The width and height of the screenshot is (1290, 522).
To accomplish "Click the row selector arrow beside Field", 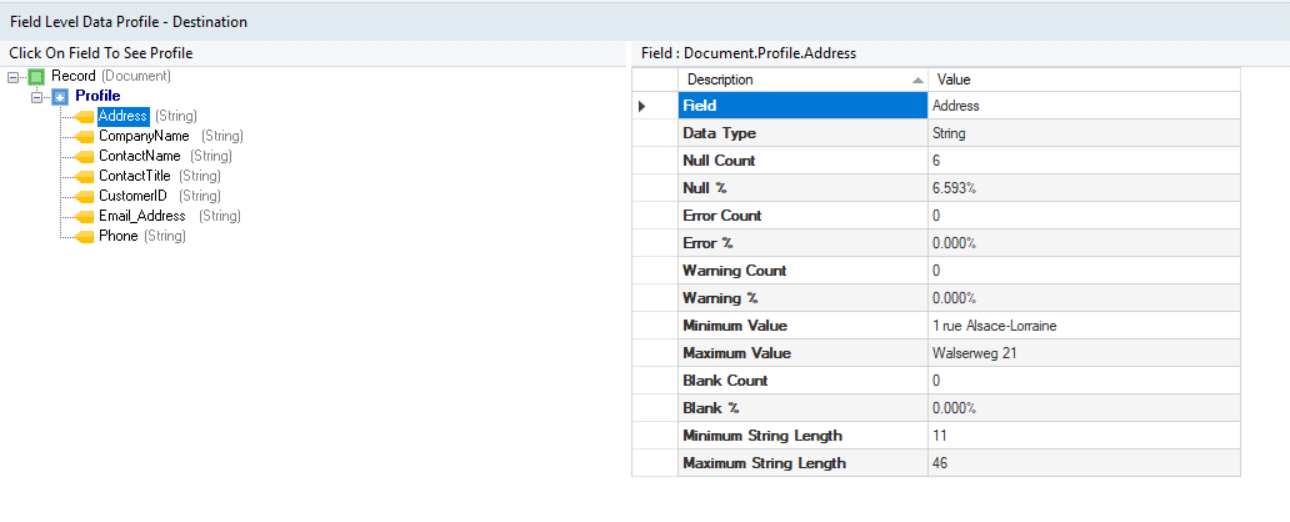I will click(642, 106).
